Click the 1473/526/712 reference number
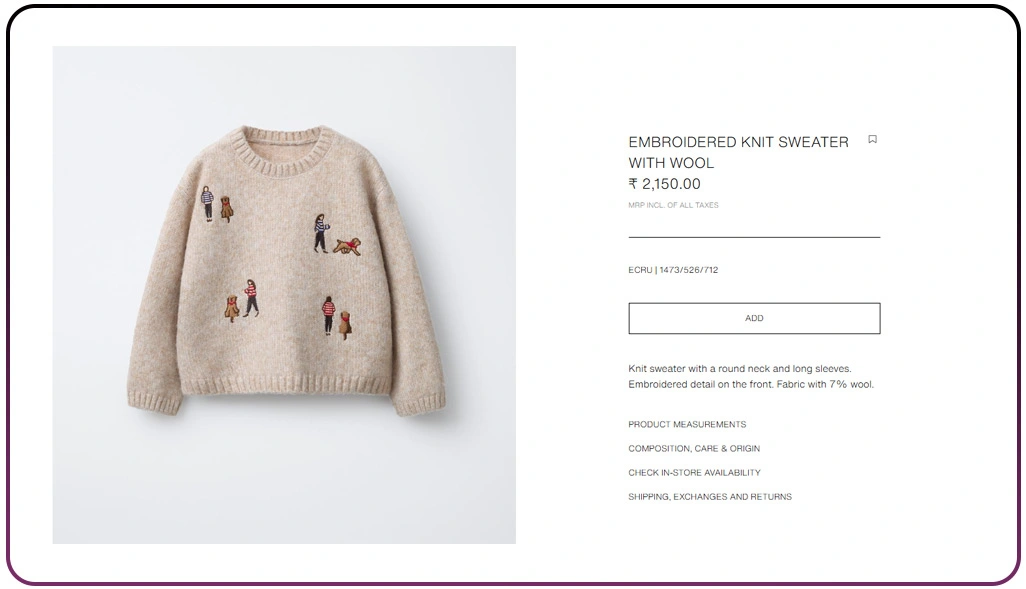Screen dimensions: 1026x589 tap(688, 270)
